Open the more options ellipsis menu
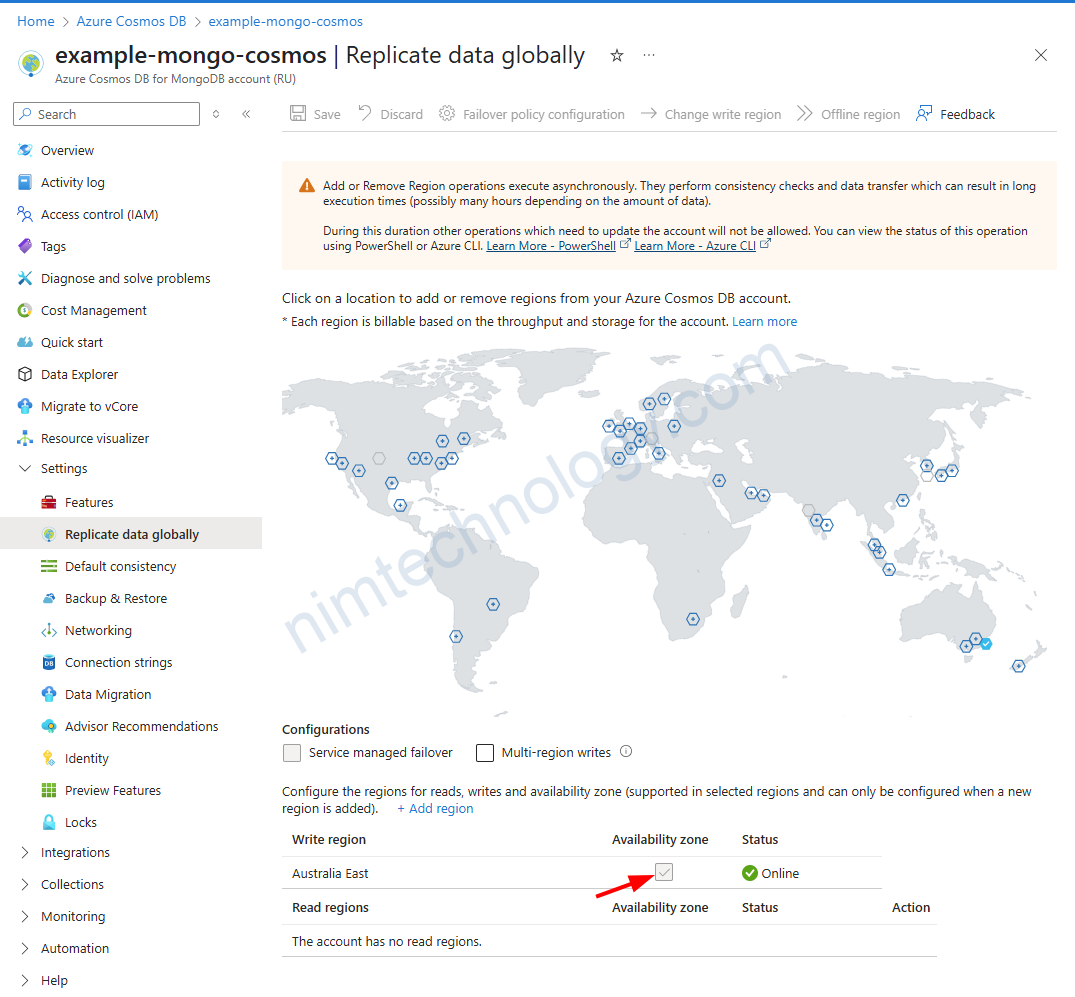Screen dimensions: 1075x997 pyautogui.click(x=649, y=55)
